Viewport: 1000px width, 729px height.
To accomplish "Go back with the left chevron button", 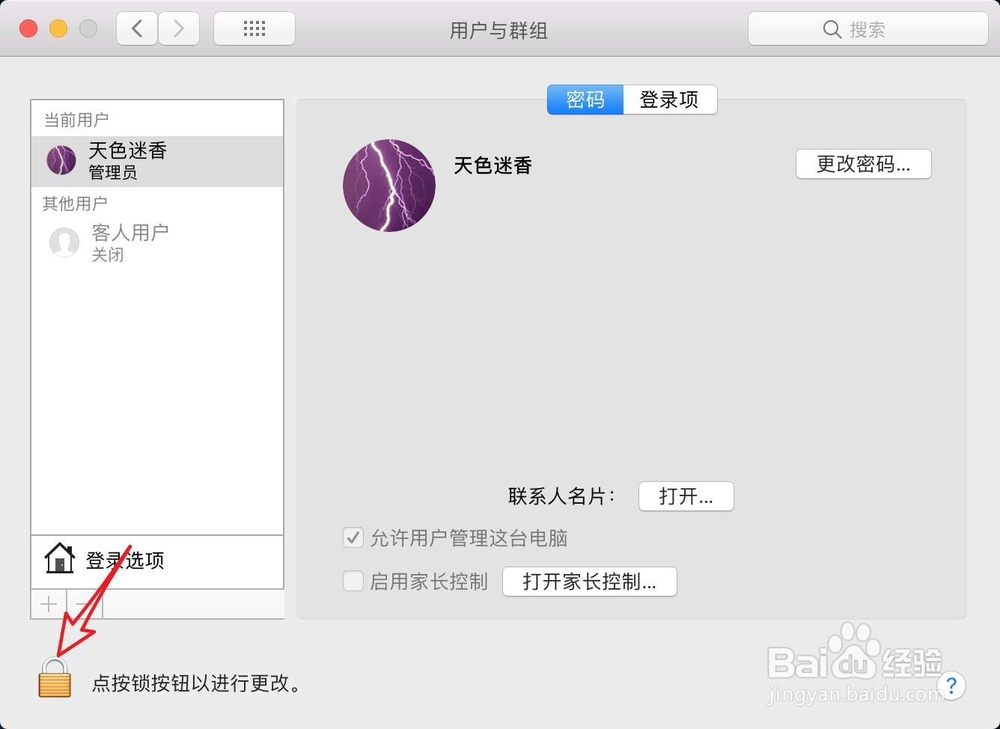I will [136, 29].
